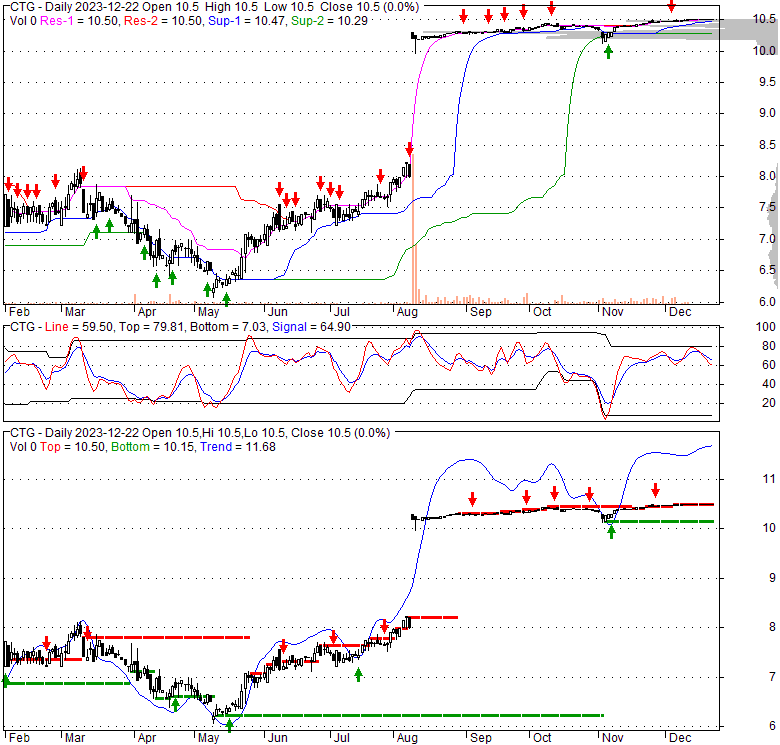Click the 8.0 price label on the upper chart axis
This screenshot has height=745, width=780.
[767, 176]
